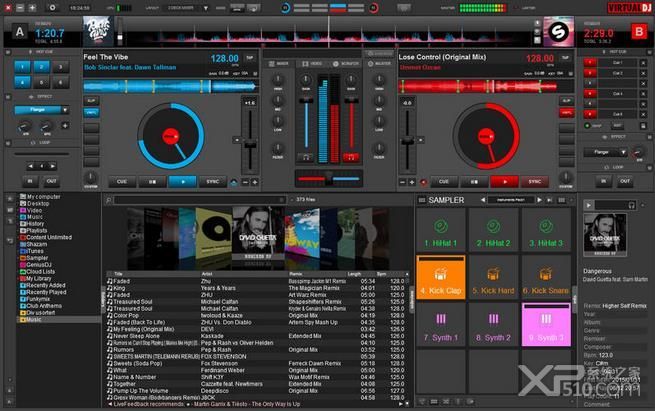Screen dimensions: 655x411
Task: Delete Cue 1 on right deck hot cue list
Action: (643, 63)
